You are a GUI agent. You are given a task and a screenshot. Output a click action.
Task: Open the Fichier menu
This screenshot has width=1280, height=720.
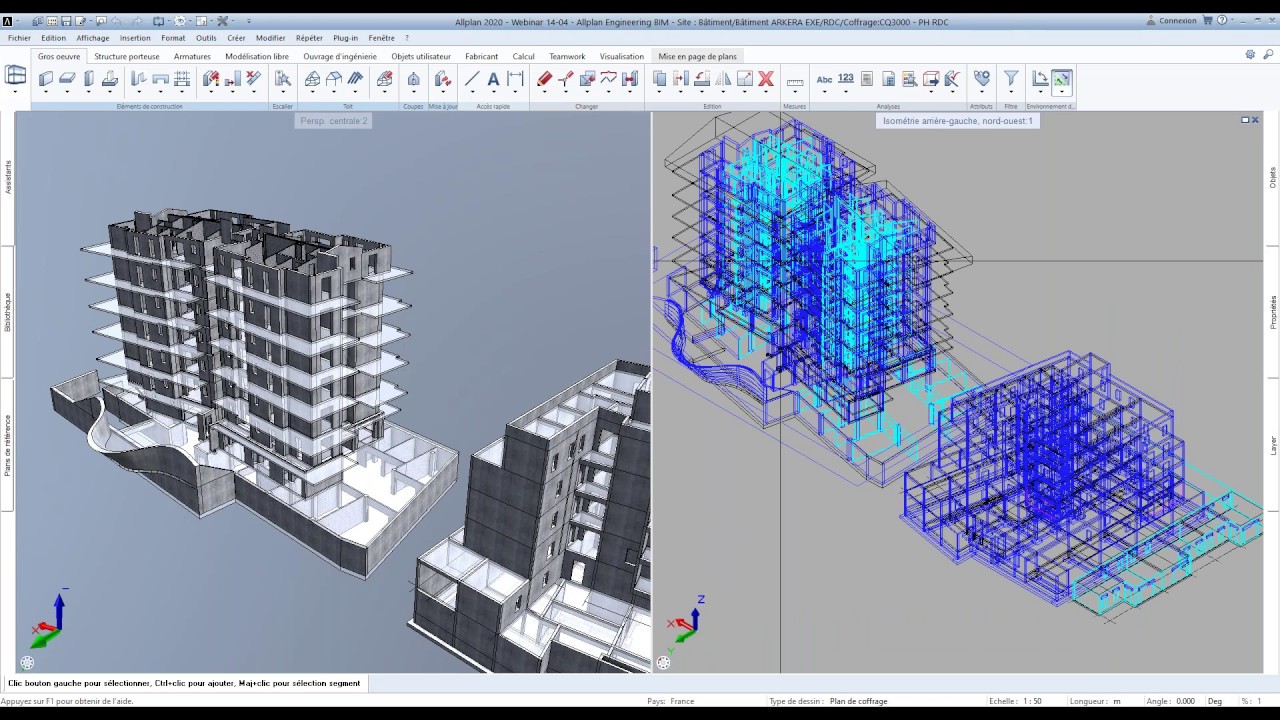tap(19, 38)
